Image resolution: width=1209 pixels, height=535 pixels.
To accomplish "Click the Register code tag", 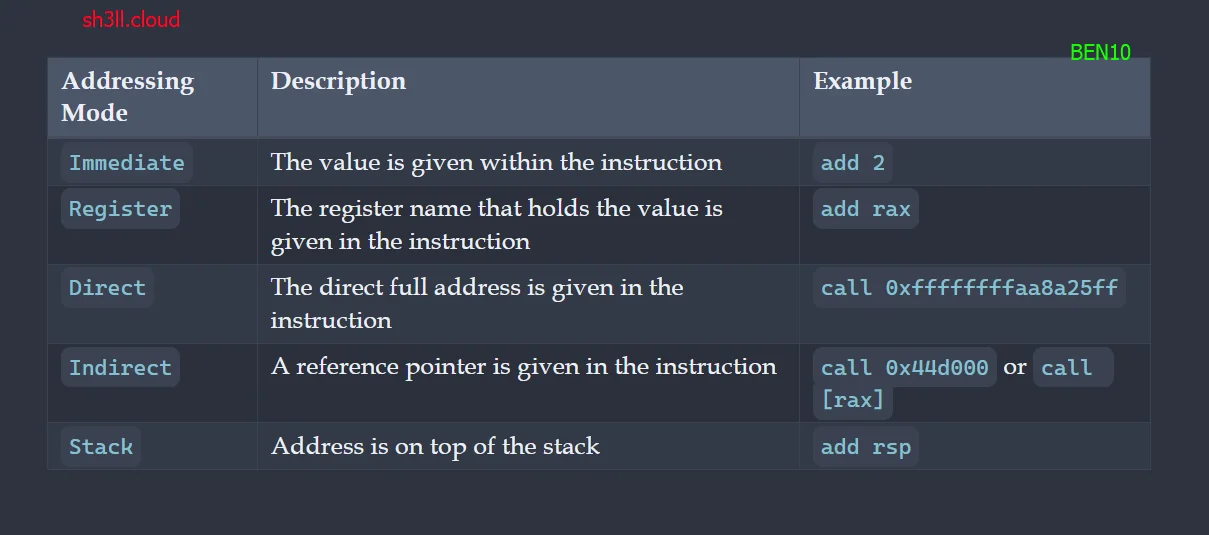I will [120, 209].
